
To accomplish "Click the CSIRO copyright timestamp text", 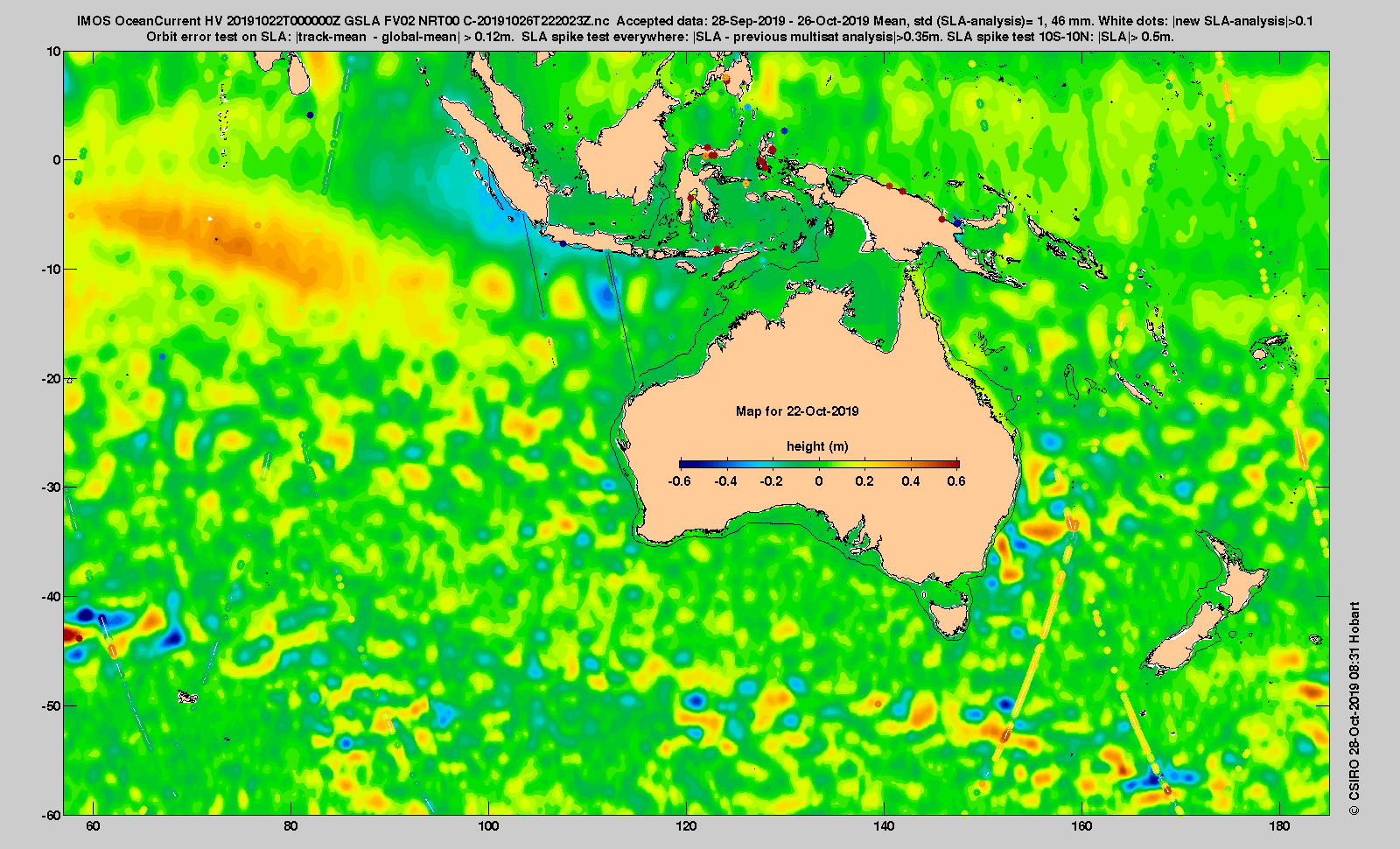I will 1354,708.
